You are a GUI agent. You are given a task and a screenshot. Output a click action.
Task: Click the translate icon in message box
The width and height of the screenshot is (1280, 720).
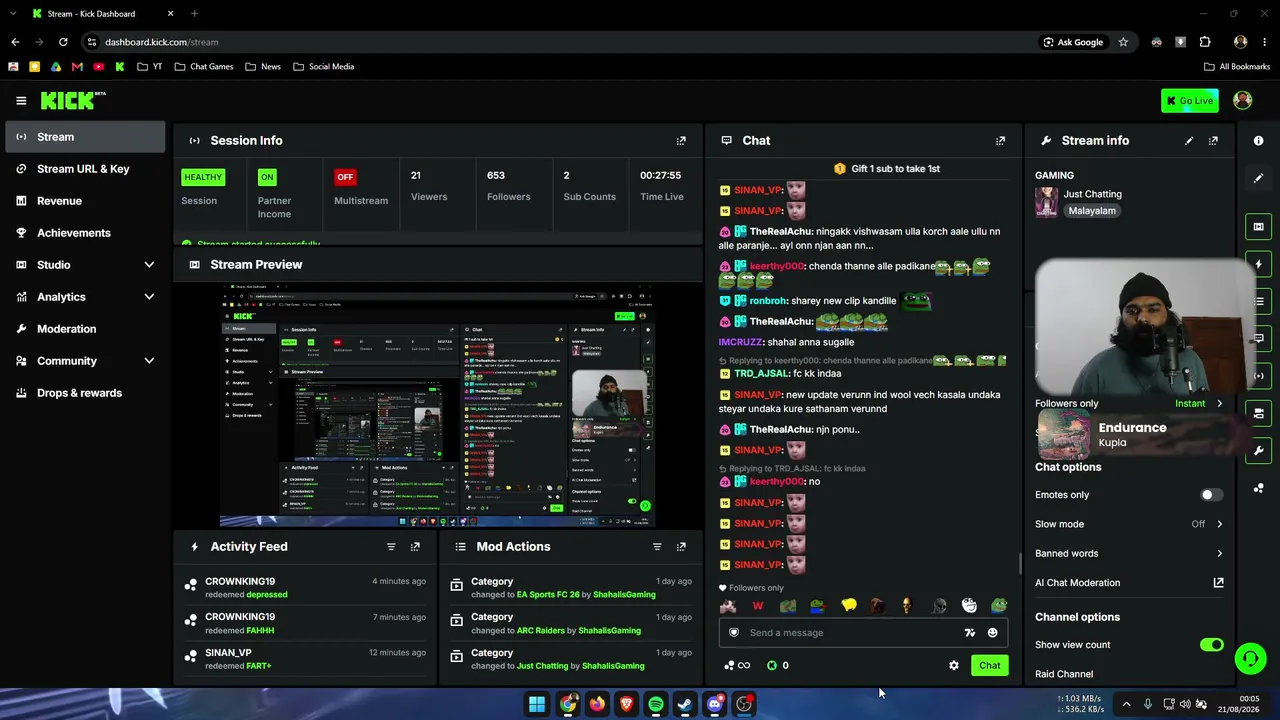click(969, 633)
